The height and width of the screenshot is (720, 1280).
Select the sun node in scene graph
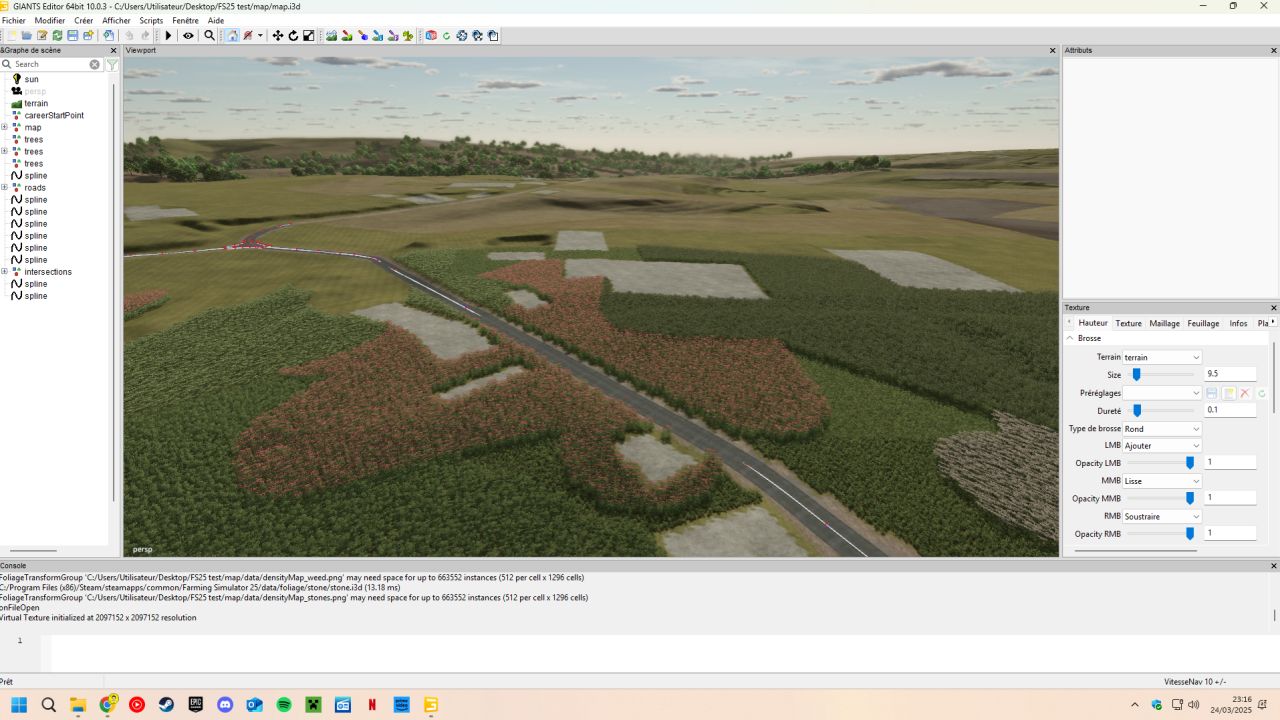coord(32,79)
